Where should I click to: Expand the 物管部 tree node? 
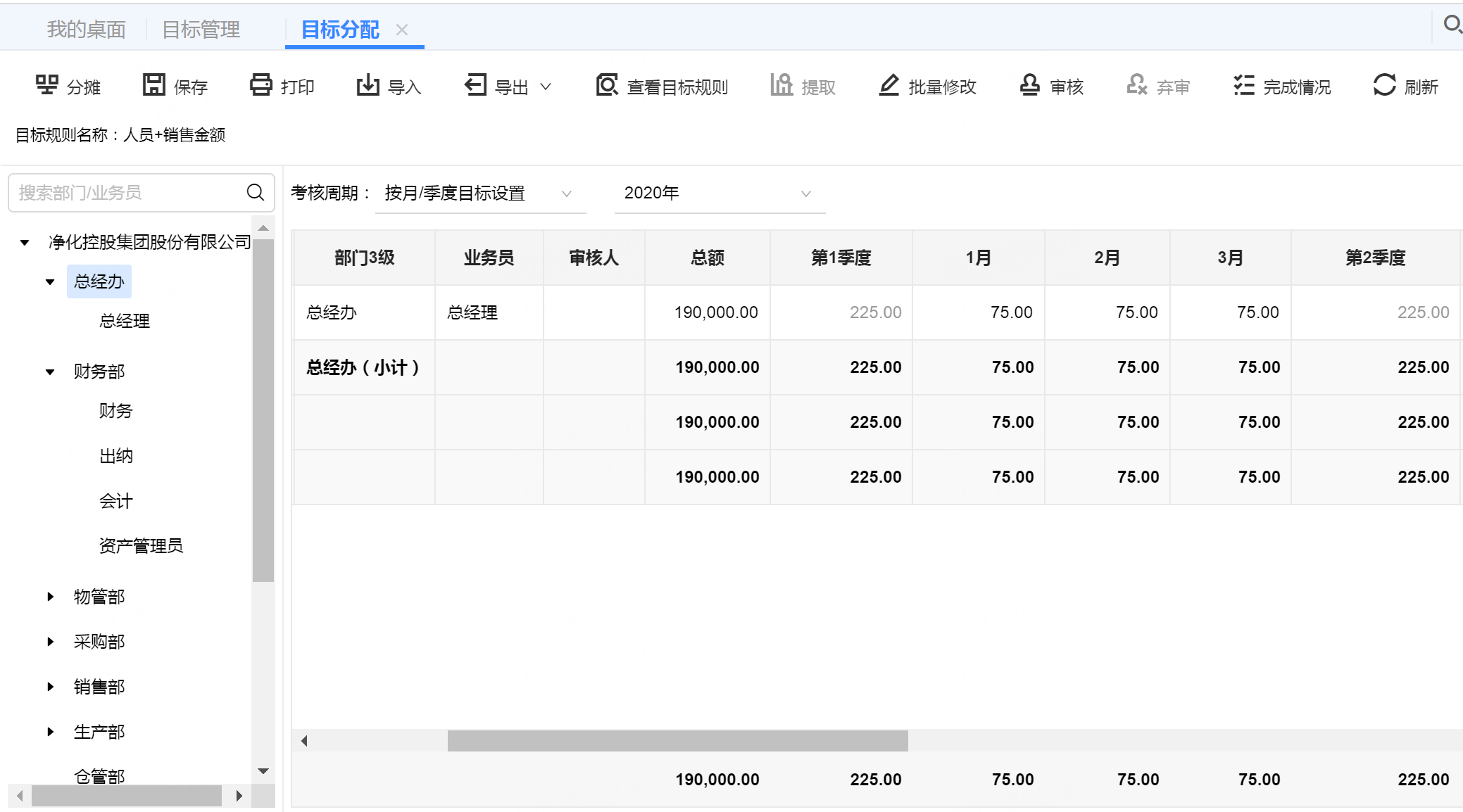(x=50, y=597)
